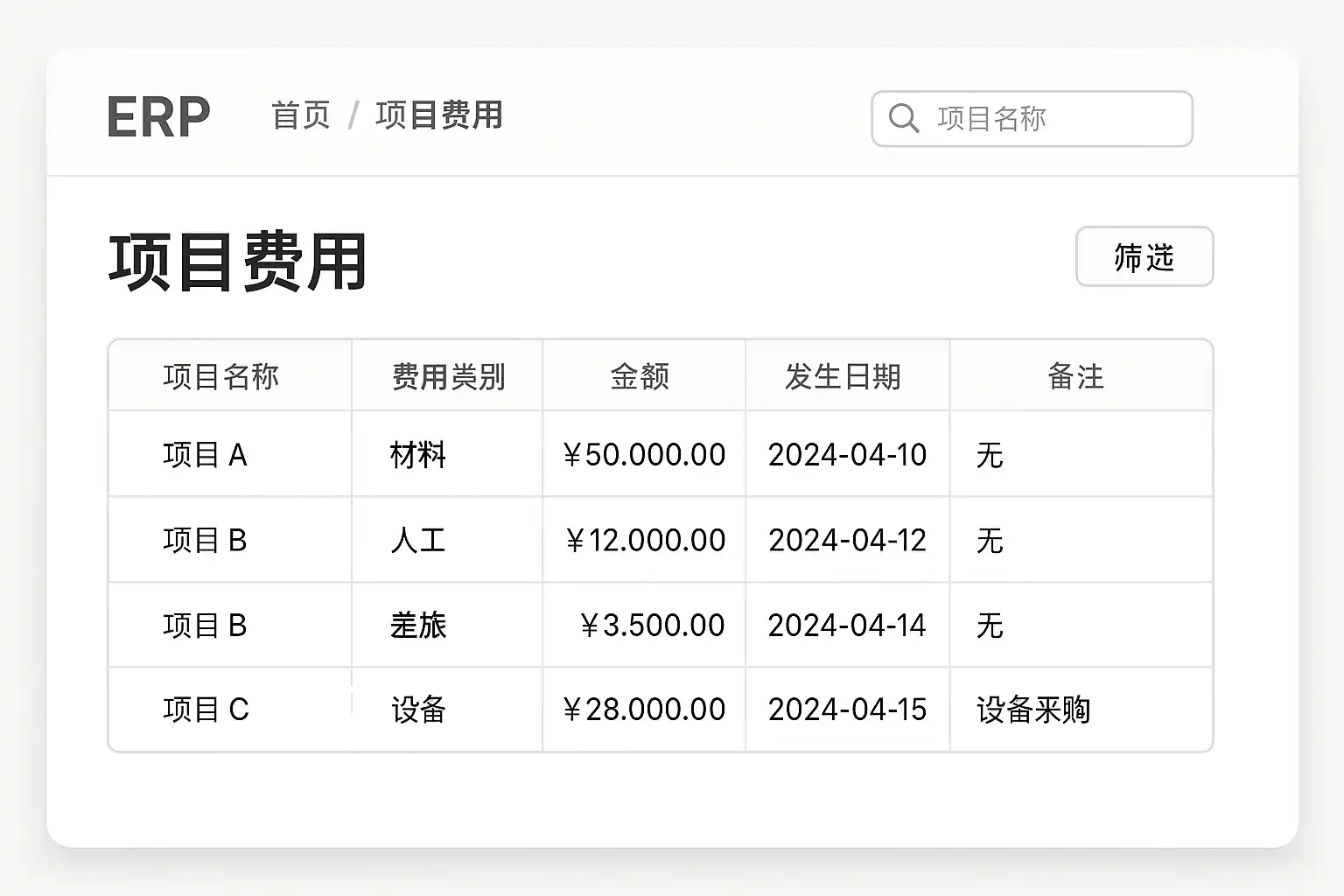Sort by the 项目名称 column header
Image resolution: width=1344 pixels, height=896 pixels.
[x=220, y=377]
